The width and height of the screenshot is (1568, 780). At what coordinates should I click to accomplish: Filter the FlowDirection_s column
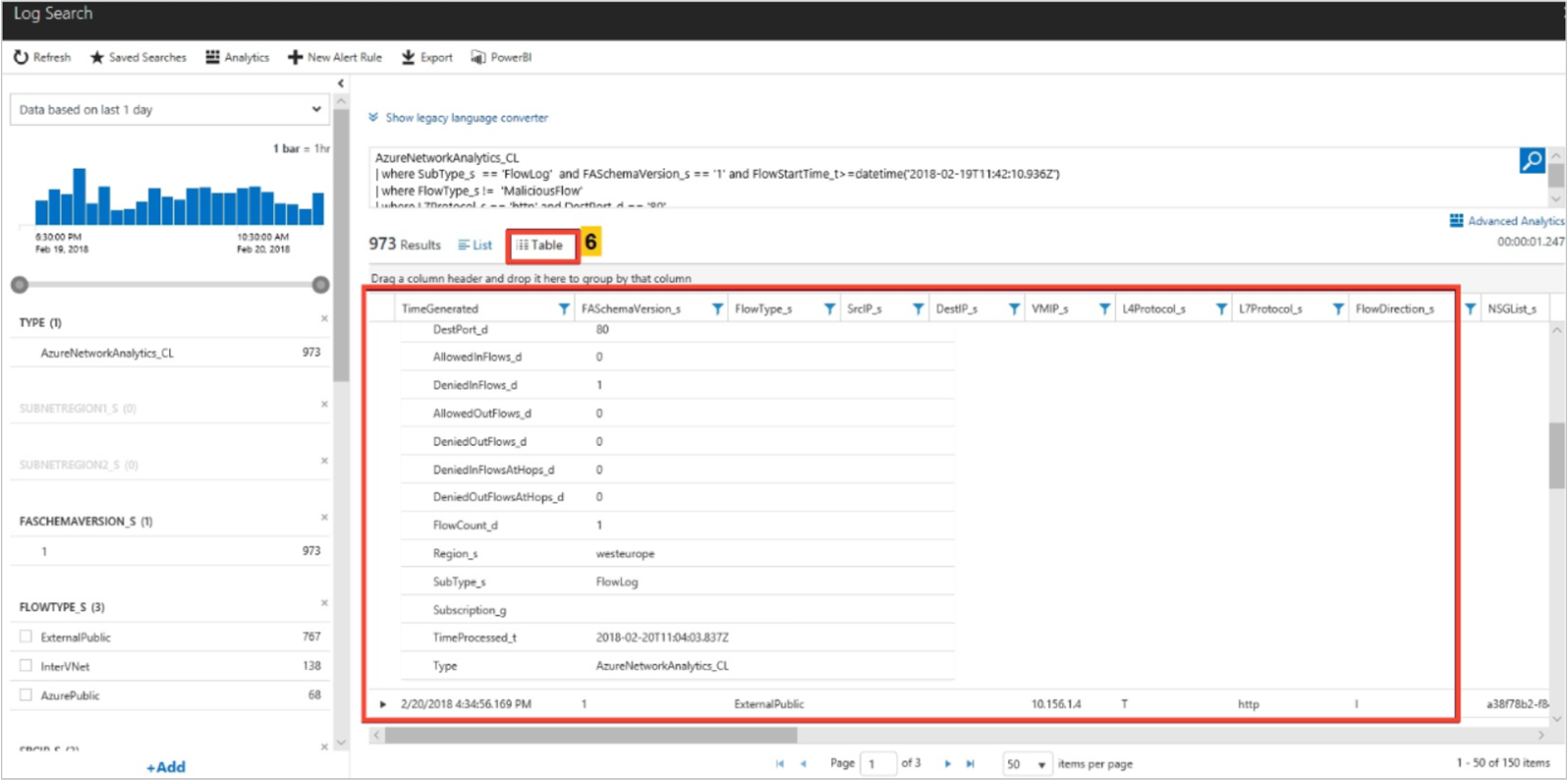(1470, 308)
